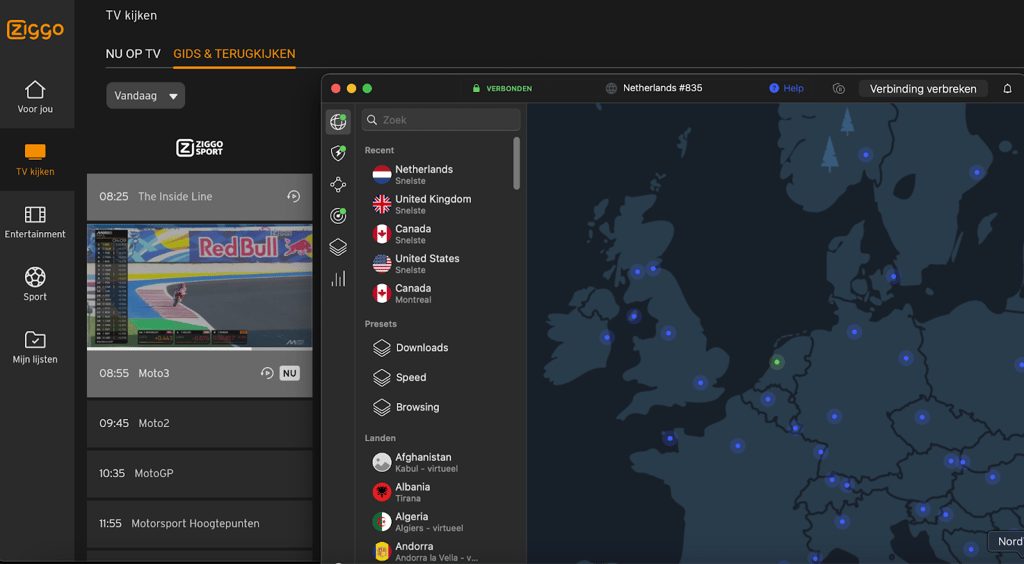
Task: Open Mijn lijsten in Ziggo sidebar
Action: tap(35, 347)
